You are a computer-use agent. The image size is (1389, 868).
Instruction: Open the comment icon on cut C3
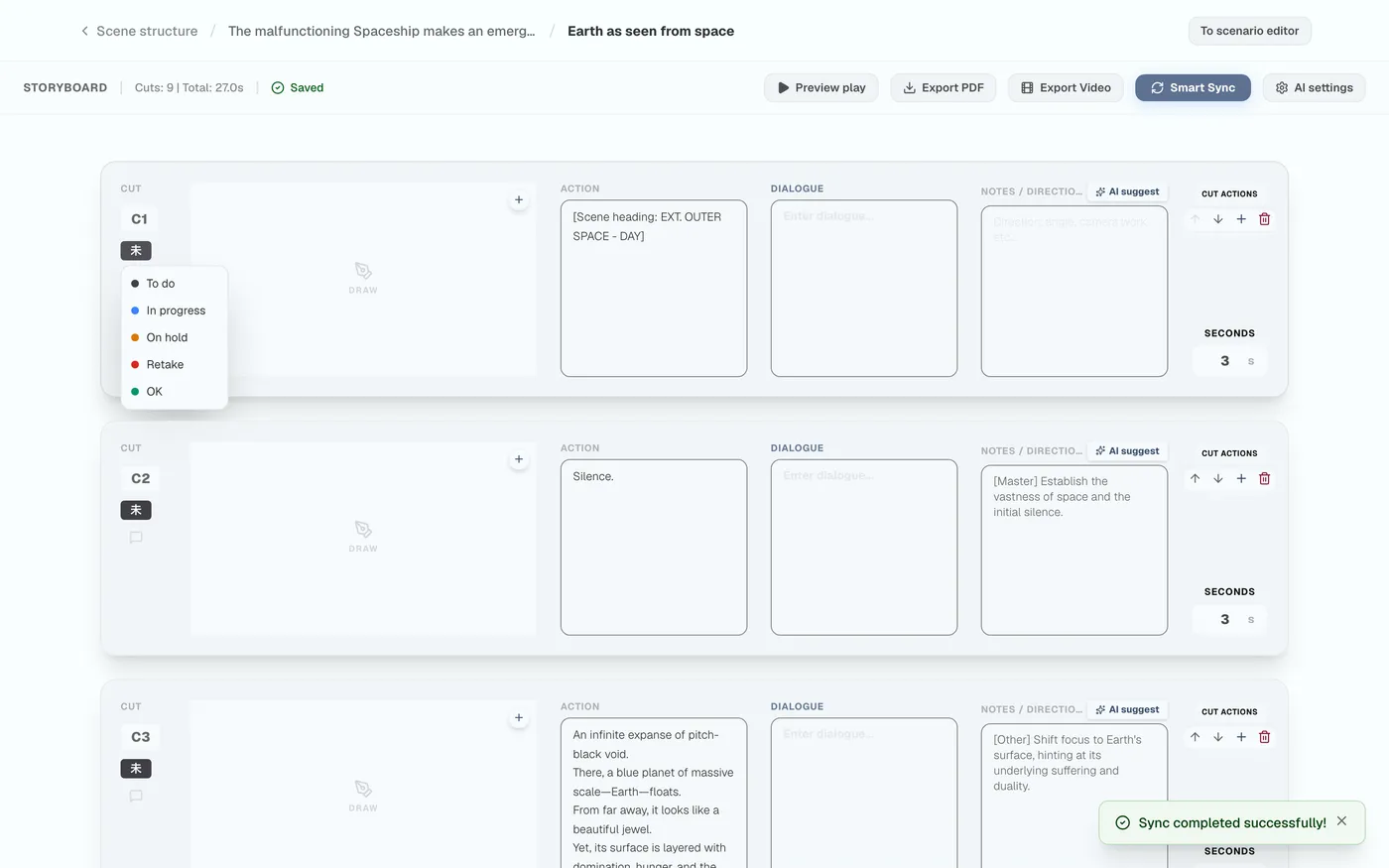(x=136, y=796)
